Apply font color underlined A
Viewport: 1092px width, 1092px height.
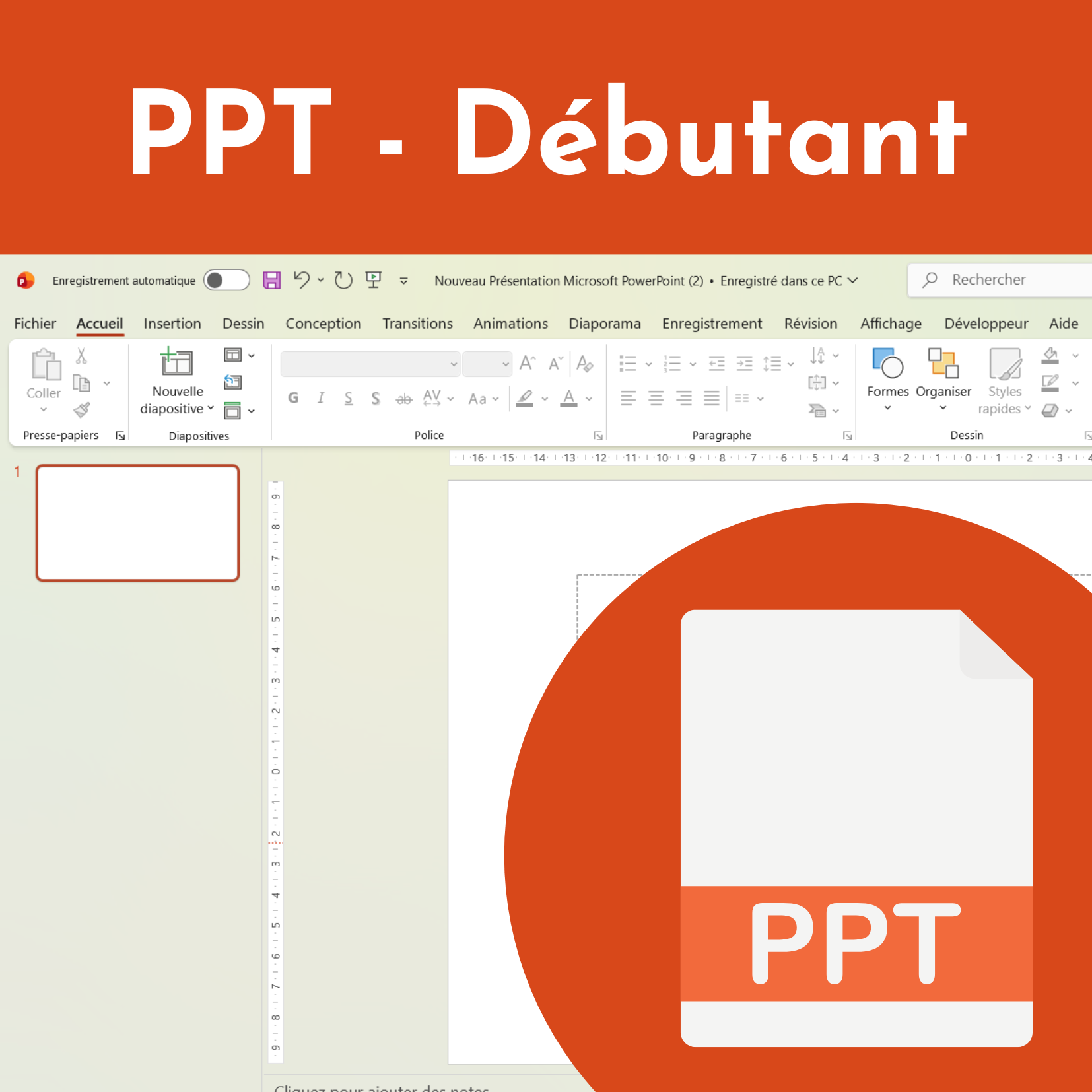(x=568, y=398)
